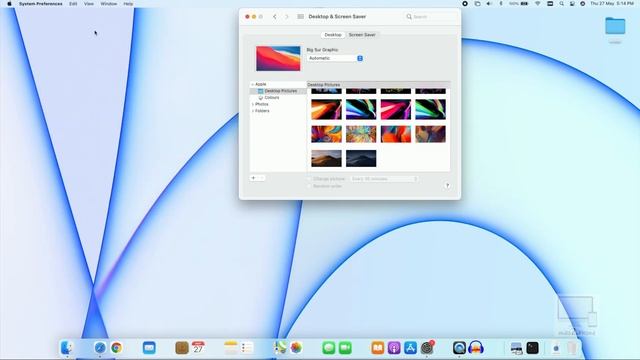Open Podcasts from the Dock
The width and height of the screenshot is (640, 360).
[394, 348]
